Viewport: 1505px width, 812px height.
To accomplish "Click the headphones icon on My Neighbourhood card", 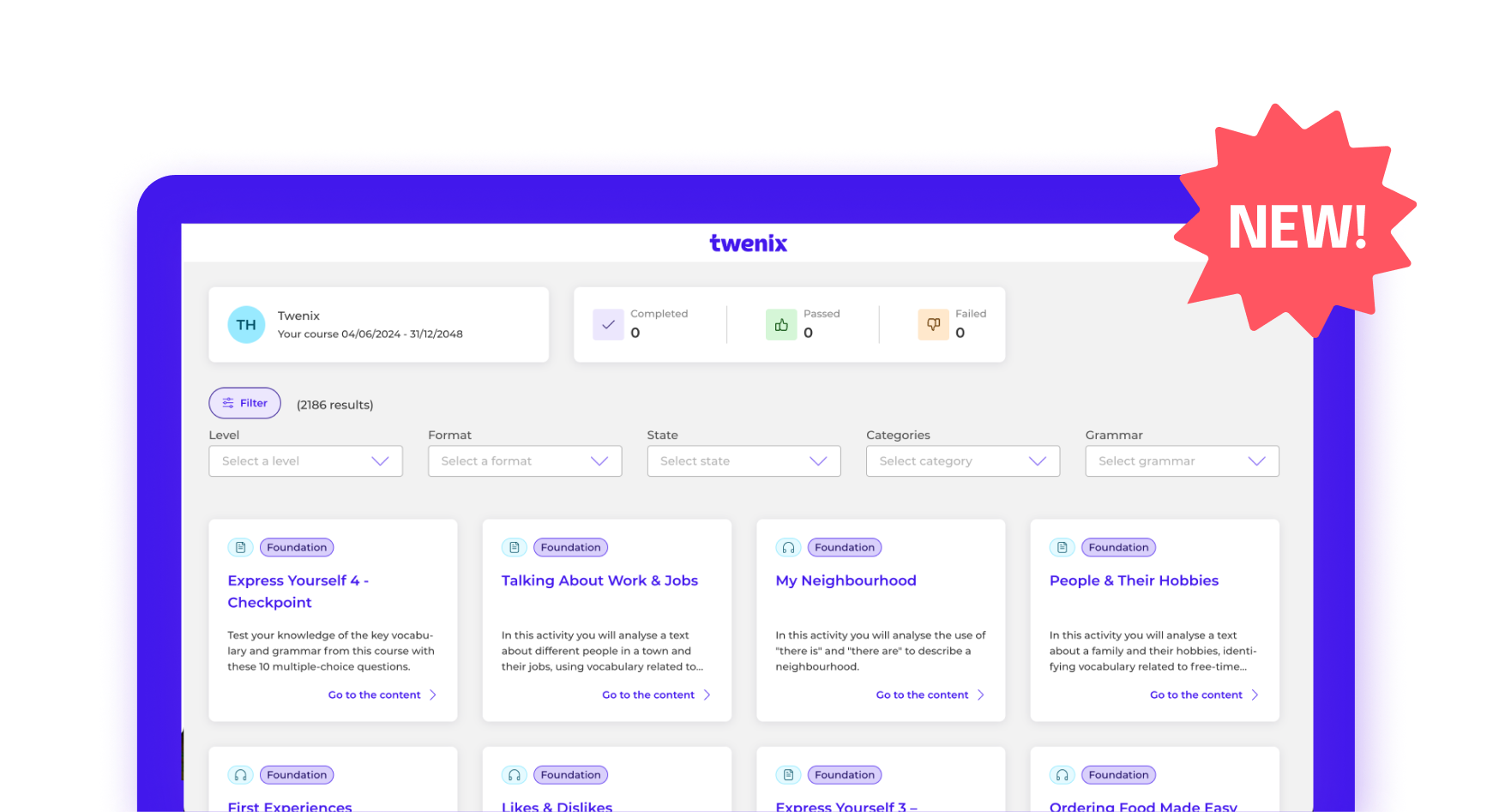I will [x=788, y=547].
